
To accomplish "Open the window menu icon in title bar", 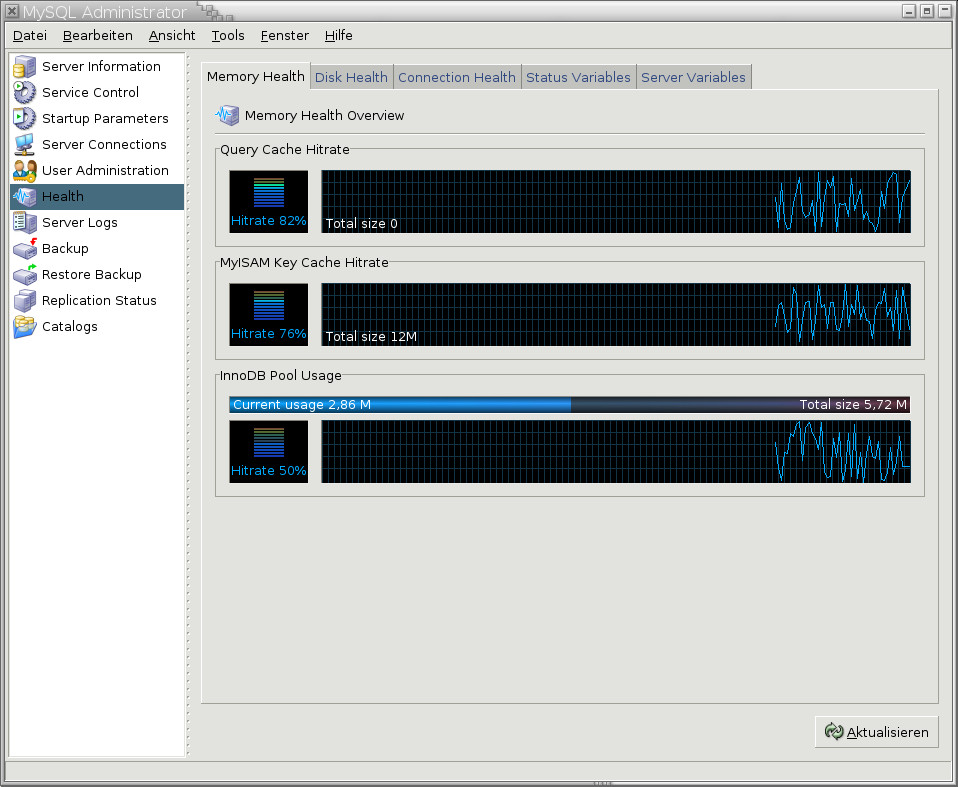I will [x=12, y=11].
